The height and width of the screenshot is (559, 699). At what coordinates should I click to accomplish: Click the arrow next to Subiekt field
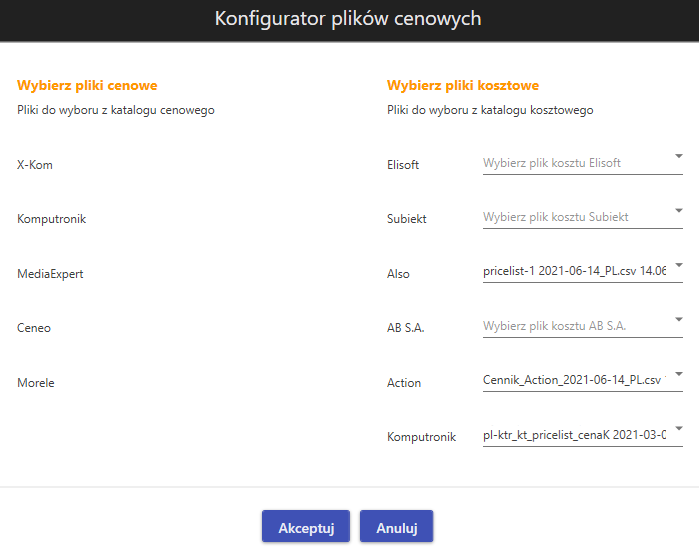[678, 210]
